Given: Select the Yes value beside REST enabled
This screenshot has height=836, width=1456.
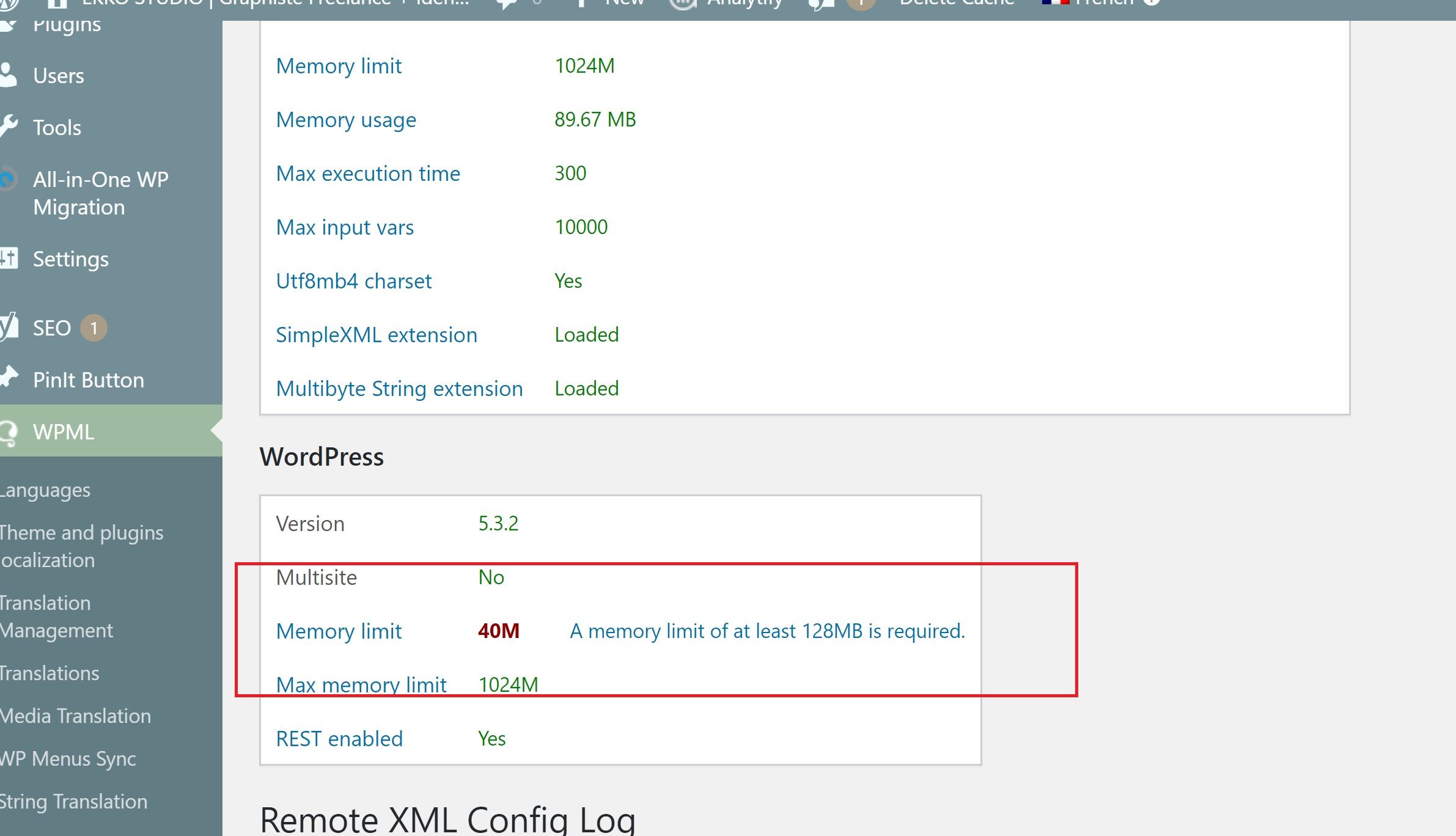Looking at the screenshot, I should click(492, 739).
